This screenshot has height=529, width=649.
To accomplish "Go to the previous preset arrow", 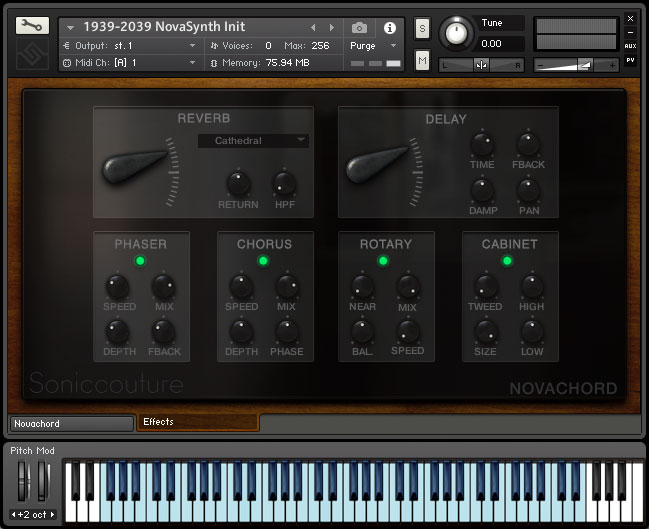I will (x=312, y=28).
